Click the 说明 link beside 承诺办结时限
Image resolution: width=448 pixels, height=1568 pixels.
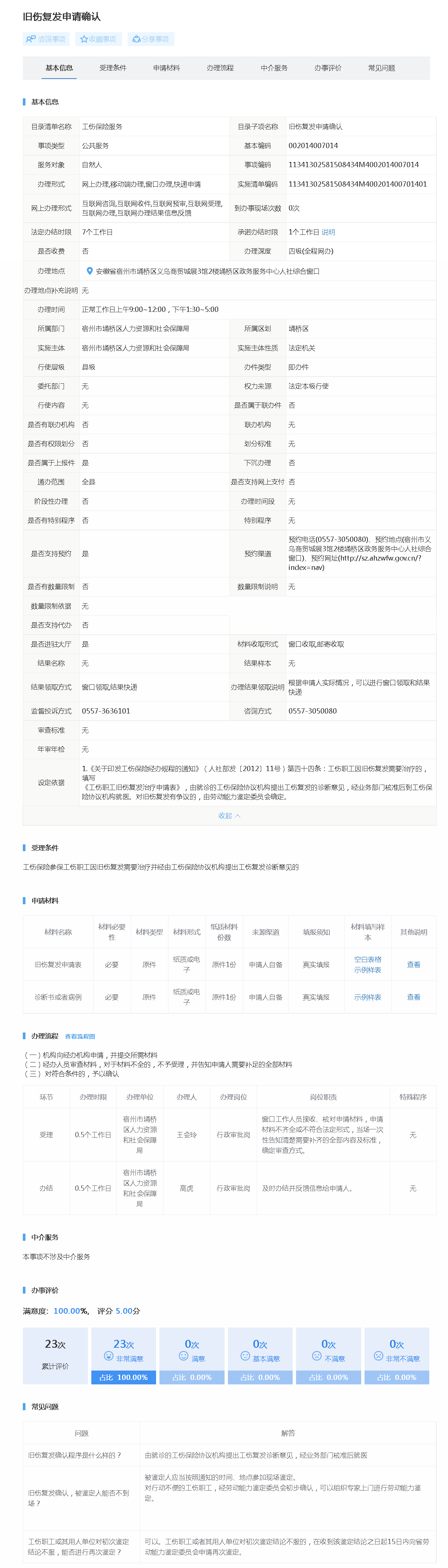tap(329, 232)
